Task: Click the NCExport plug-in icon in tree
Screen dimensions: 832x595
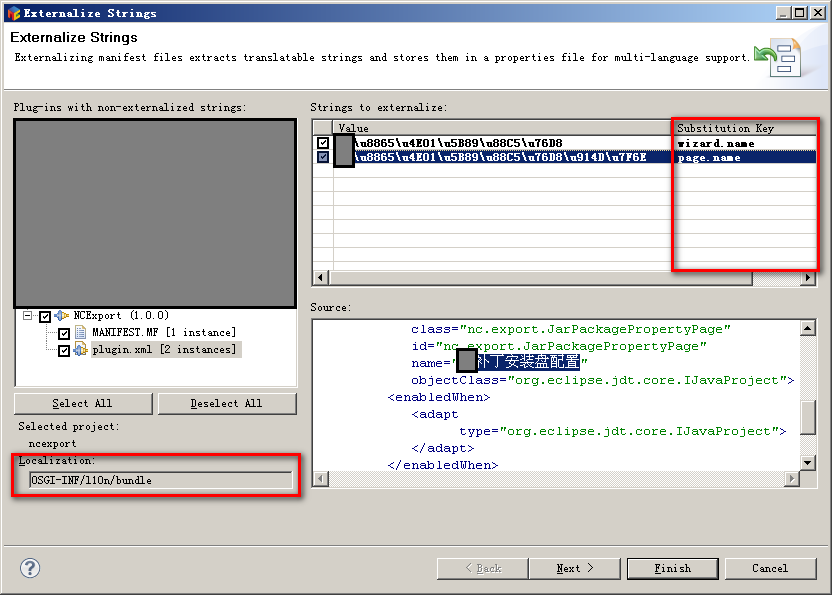Action: pyautogui.click(x=62, y=316)
